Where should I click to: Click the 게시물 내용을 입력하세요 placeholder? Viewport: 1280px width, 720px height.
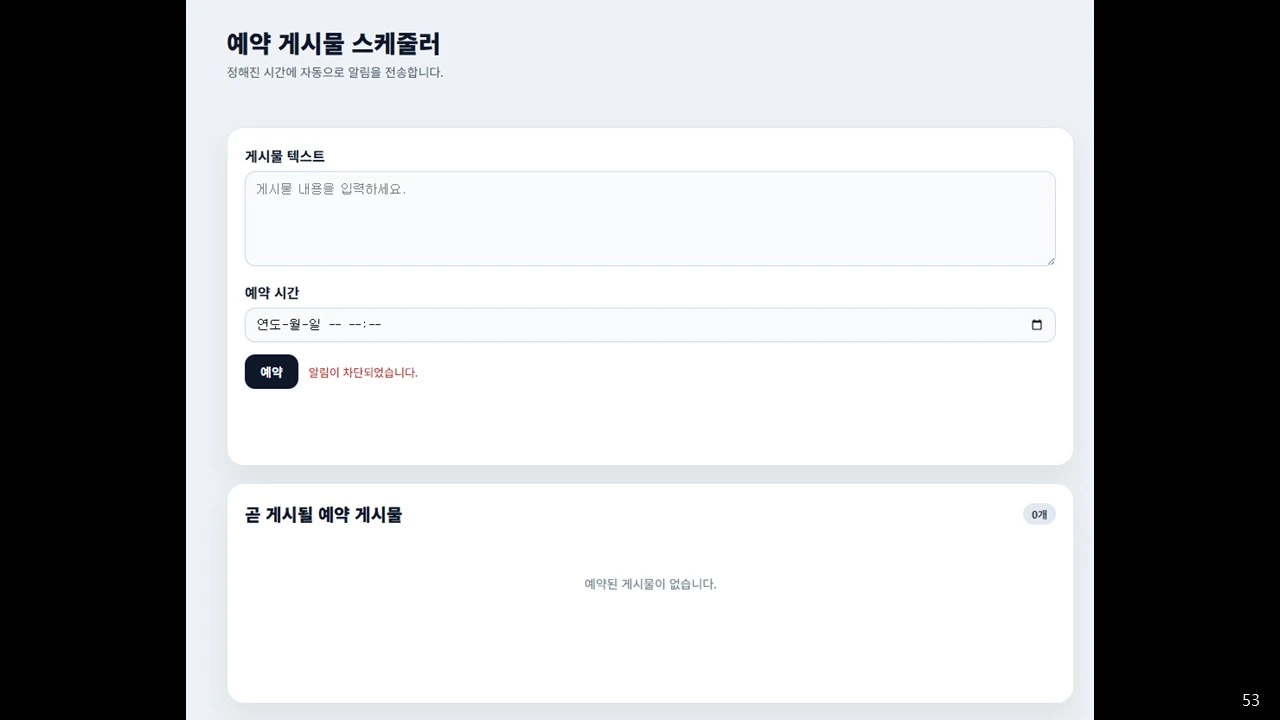tap(330, 188)
